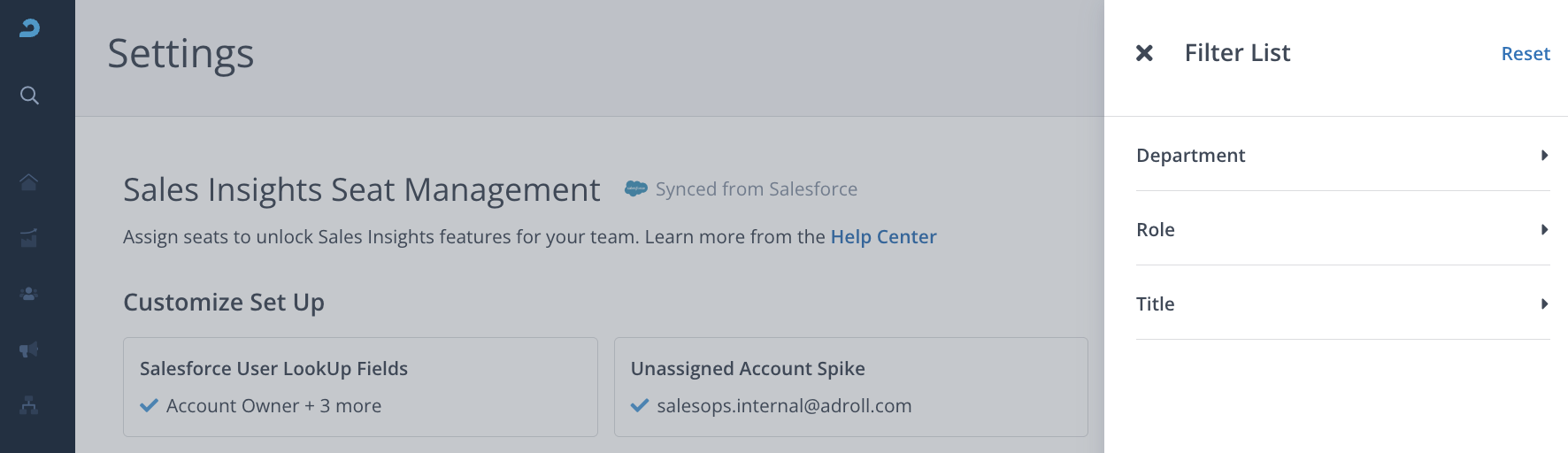The height and width of the screenshot is (453, 1568).
Task: Open the org hierarchy icon in sidebar
Action: (x=29, y=406)
